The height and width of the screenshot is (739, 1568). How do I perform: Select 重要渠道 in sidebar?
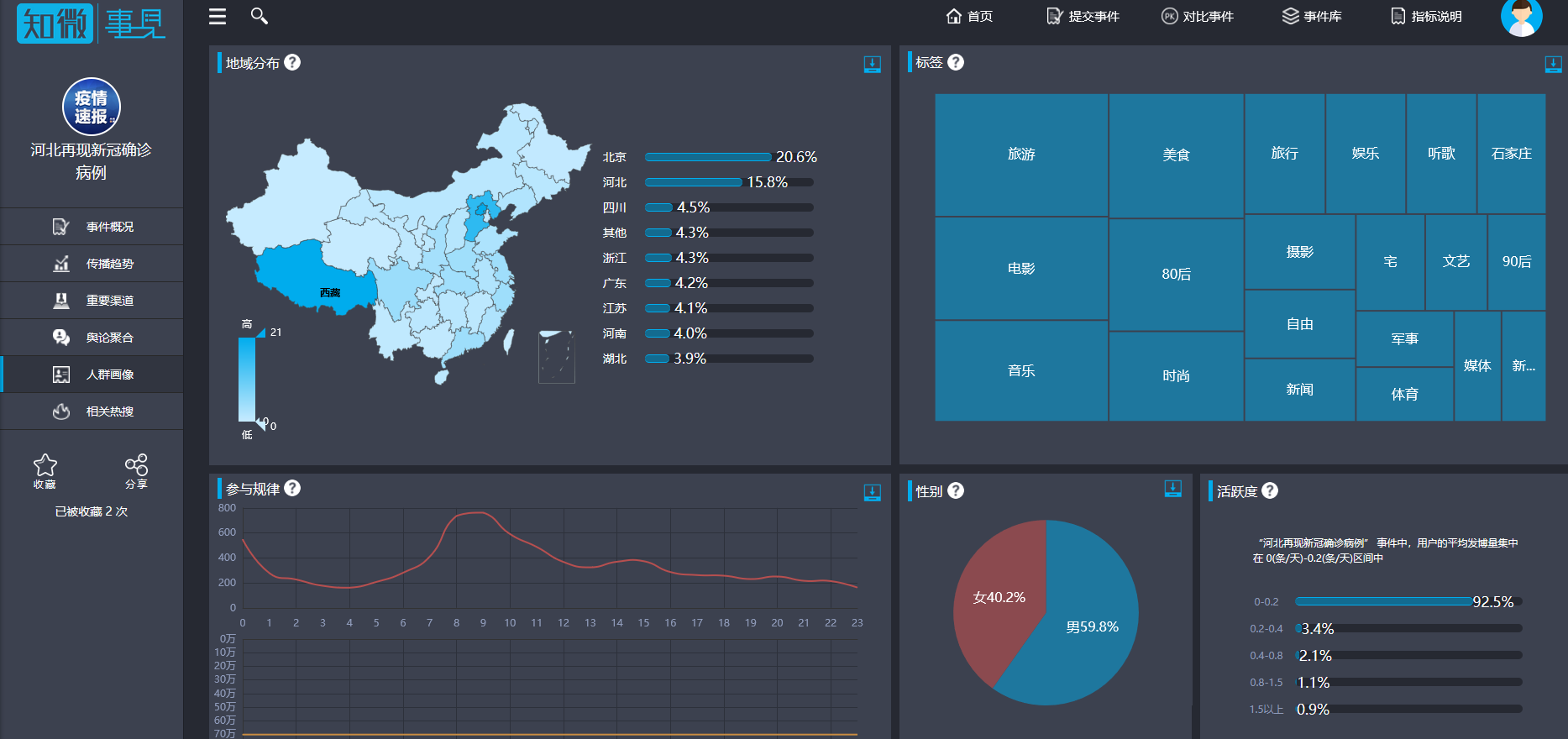(92, 301)
